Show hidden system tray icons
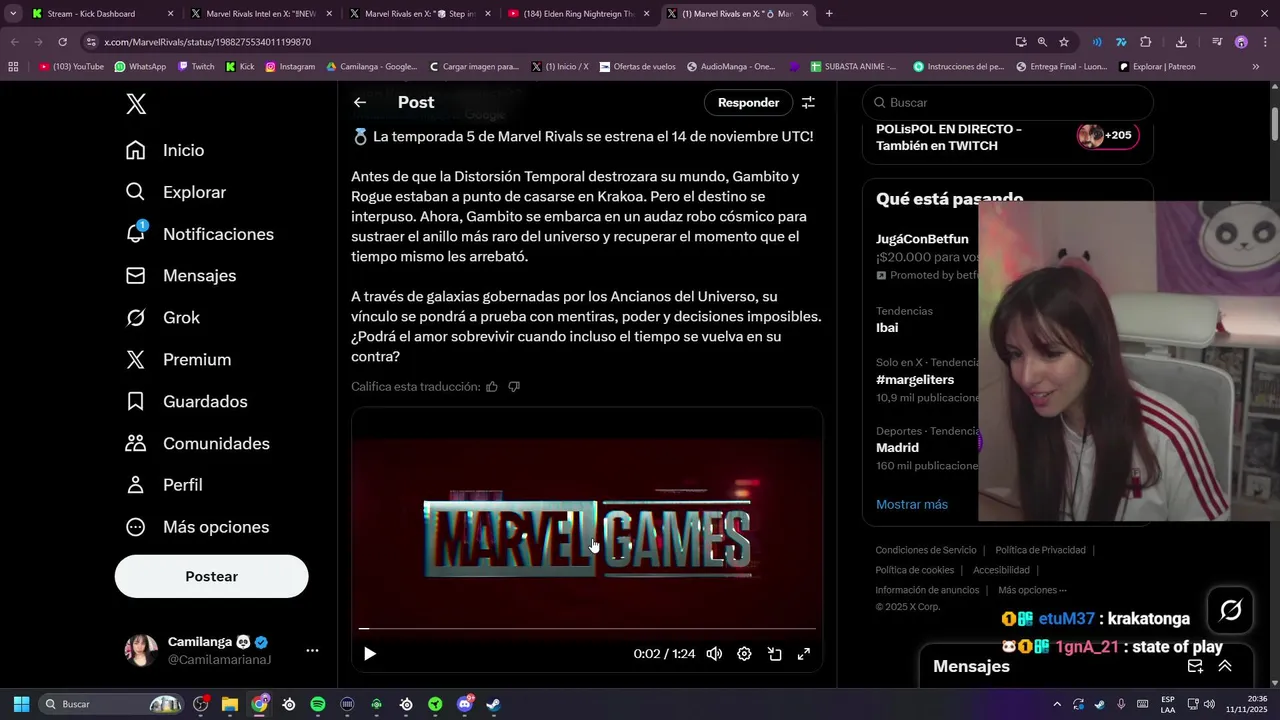1280x720 pixels. pyautogui.click(x=1057, y=704)
